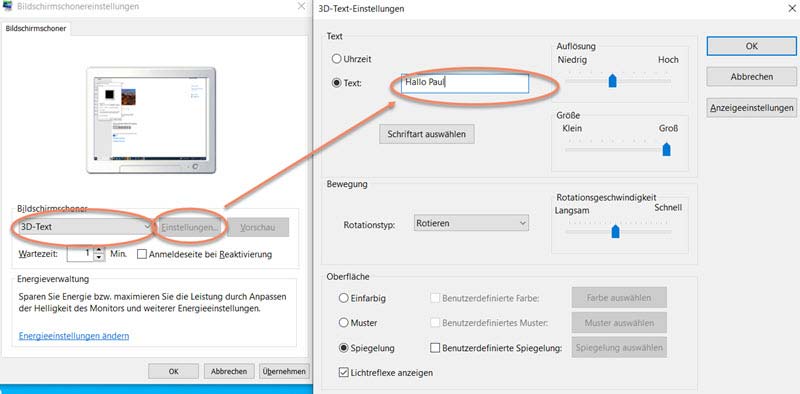Viewport: 800px width, 394px height.
Task: Toggle Lichtreflexe anzeigen checkbox
Action: coord(343,373)
